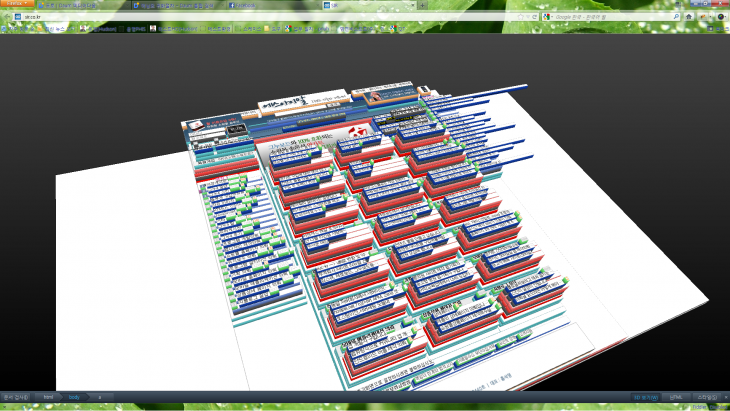Viewport: 730px width, 411px height.
Task: Toggle the 3D view button
Action: (x=645, y=397)
